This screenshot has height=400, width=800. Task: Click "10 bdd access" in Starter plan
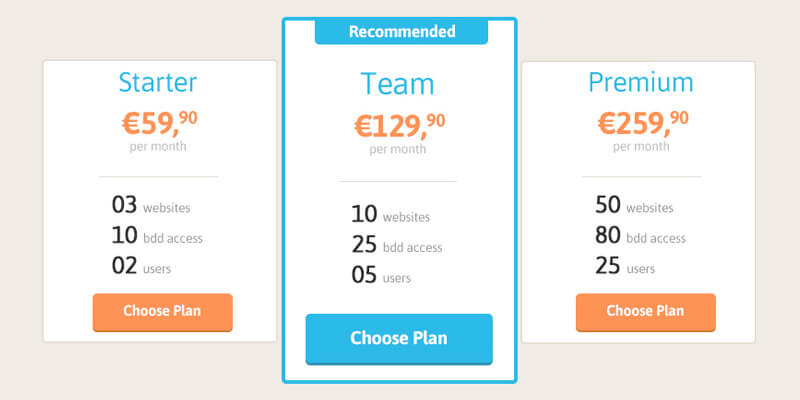click(157, 237)
